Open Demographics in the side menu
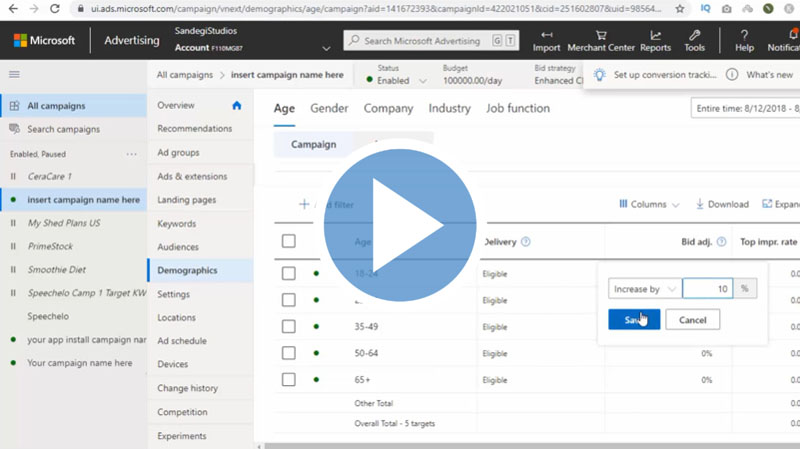This screenshot has height=449, width=800. click(201, 270)
